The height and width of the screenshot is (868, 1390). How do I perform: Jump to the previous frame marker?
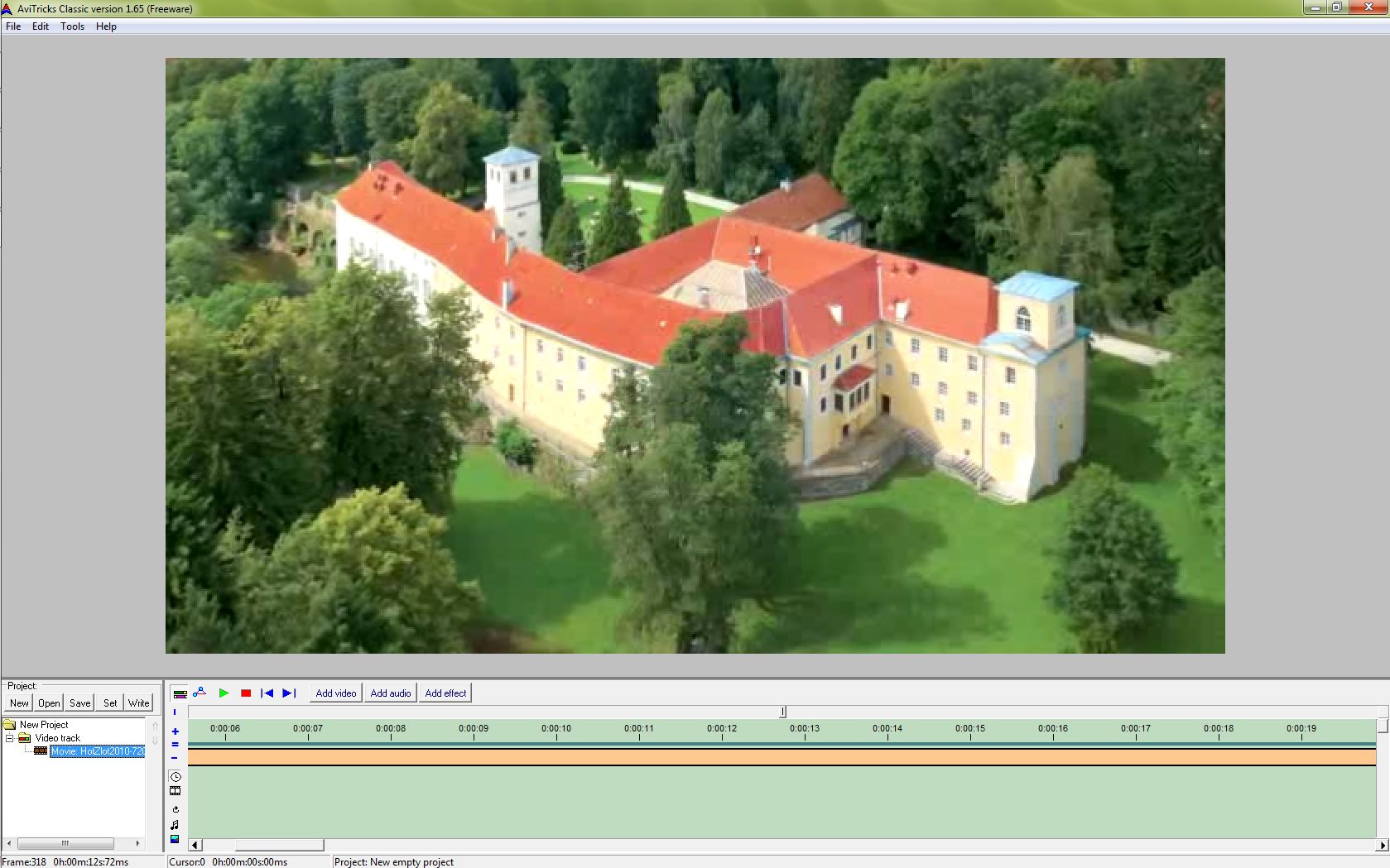(267, 693)
